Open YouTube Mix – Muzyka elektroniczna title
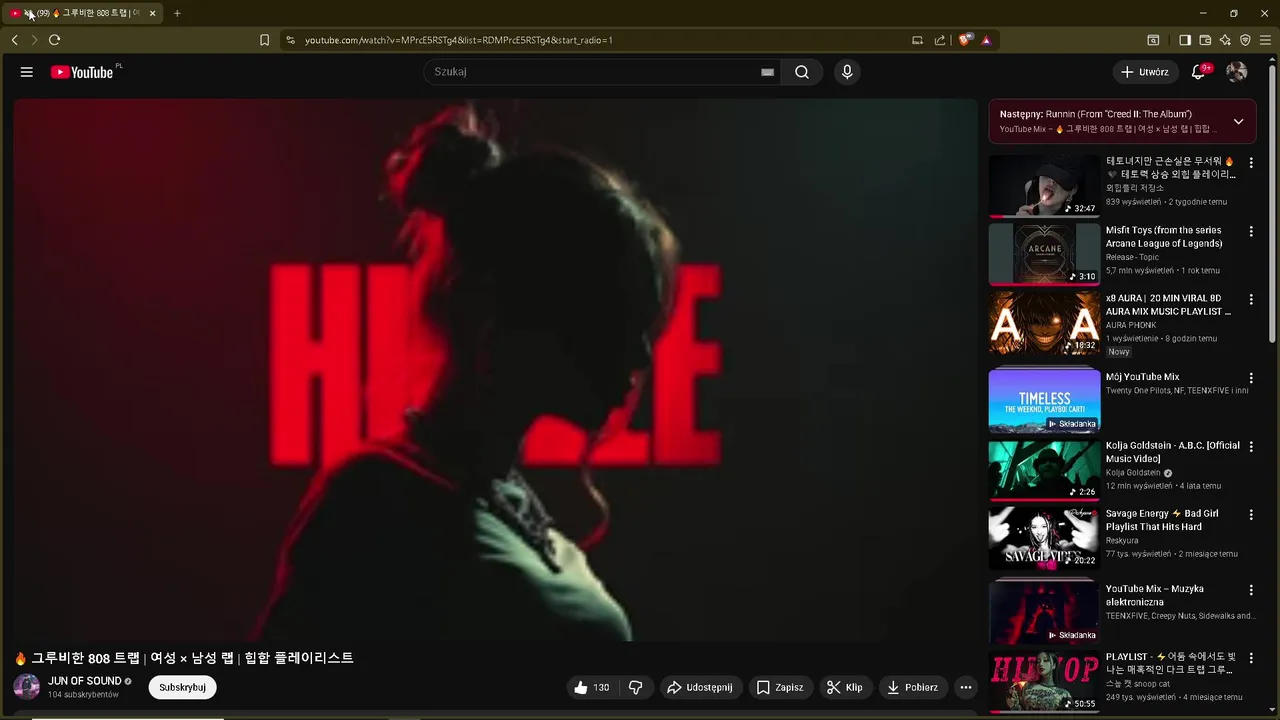Screen dimensions: 1280x720 coord(1155,595)
